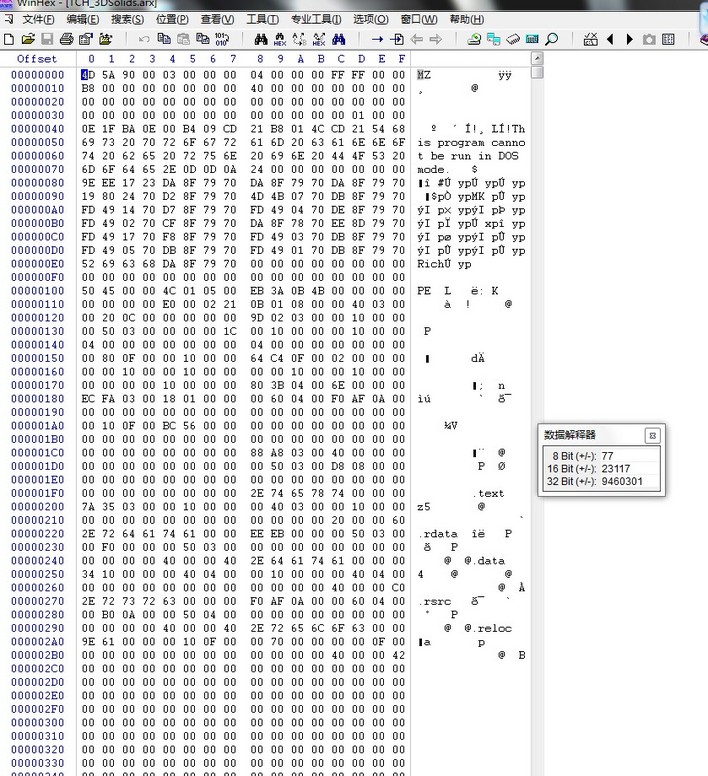The image size is (708, 776).
Task: Click the Replace HEX values icon
Action: (x=319, y=39)
